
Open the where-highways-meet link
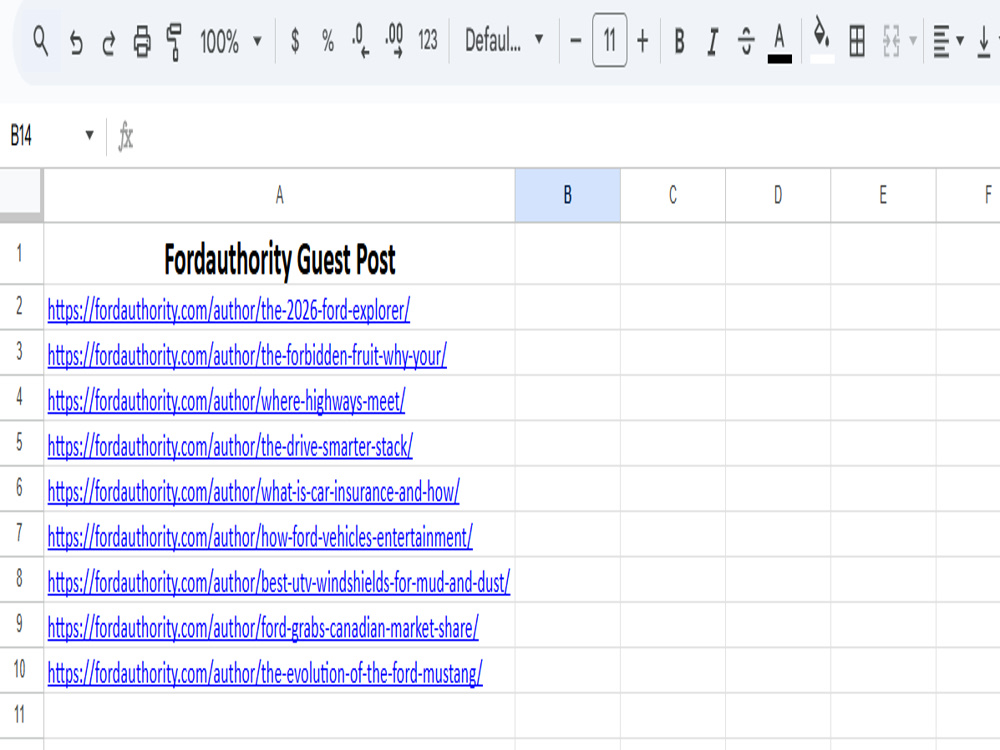[x=226, y=401]
